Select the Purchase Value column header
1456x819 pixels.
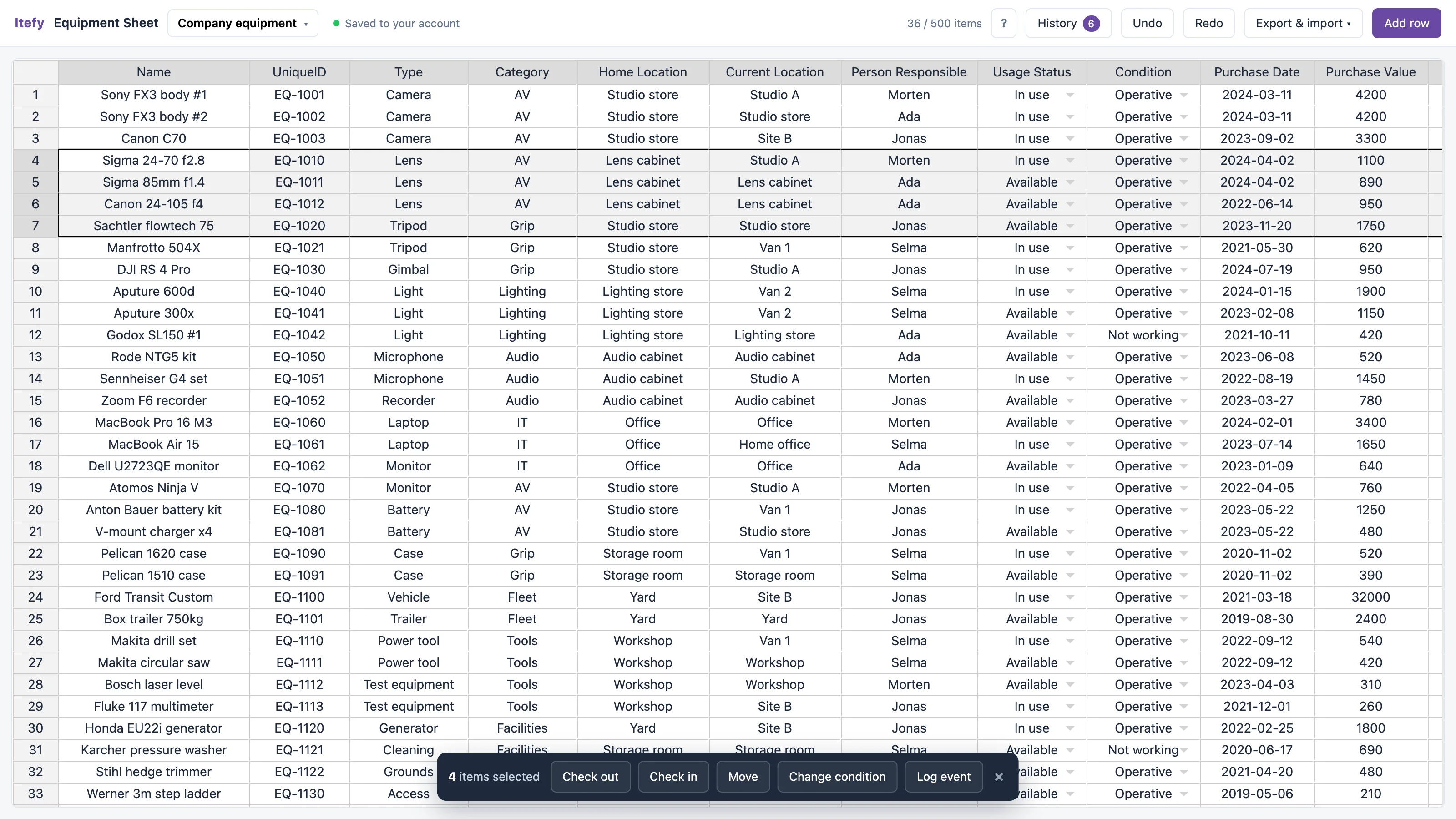coord(1370,72)
